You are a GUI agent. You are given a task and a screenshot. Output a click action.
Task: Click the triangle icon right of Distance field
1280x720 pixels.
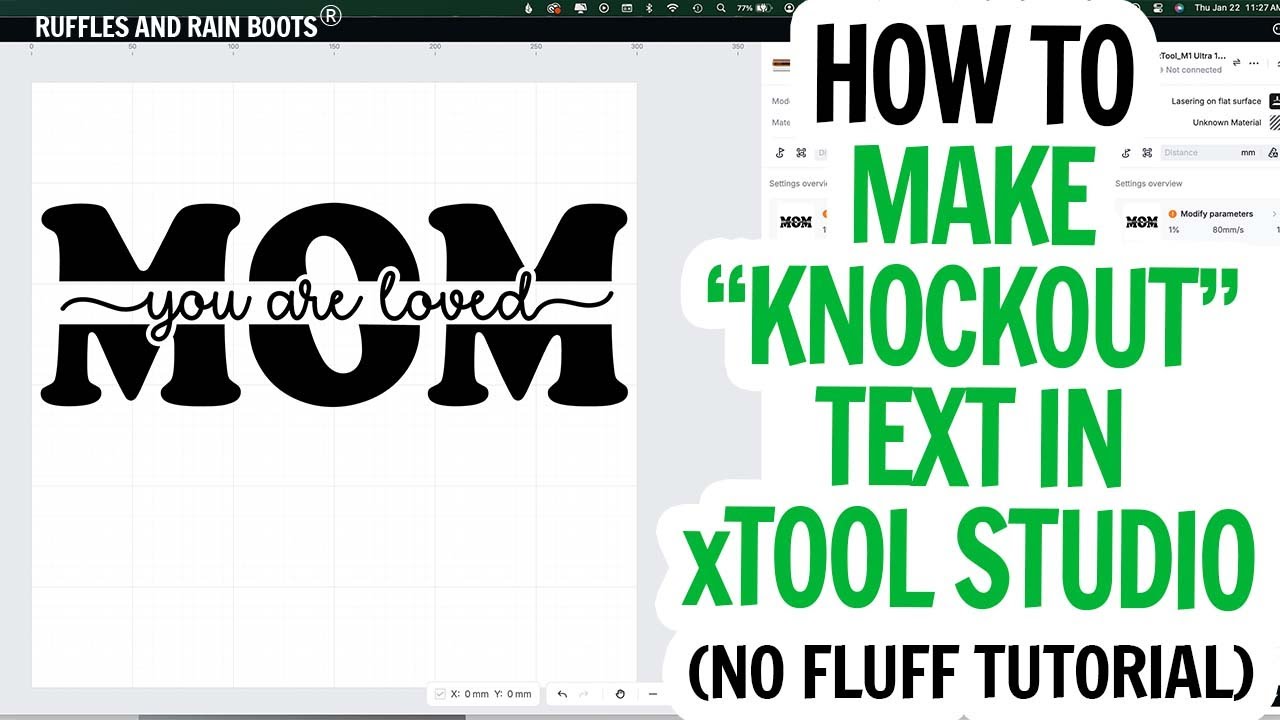coord(1273,153)
